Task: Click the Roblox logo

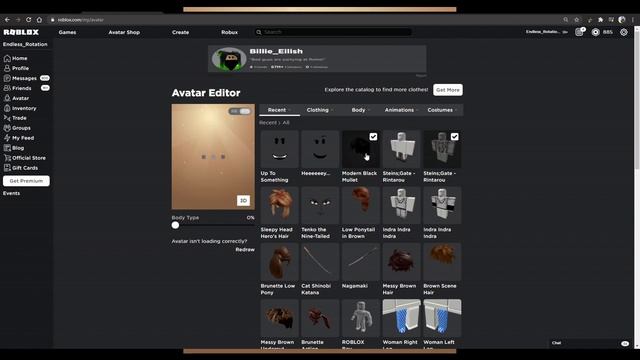Action: pyautogui.click(x=21, y=32)
